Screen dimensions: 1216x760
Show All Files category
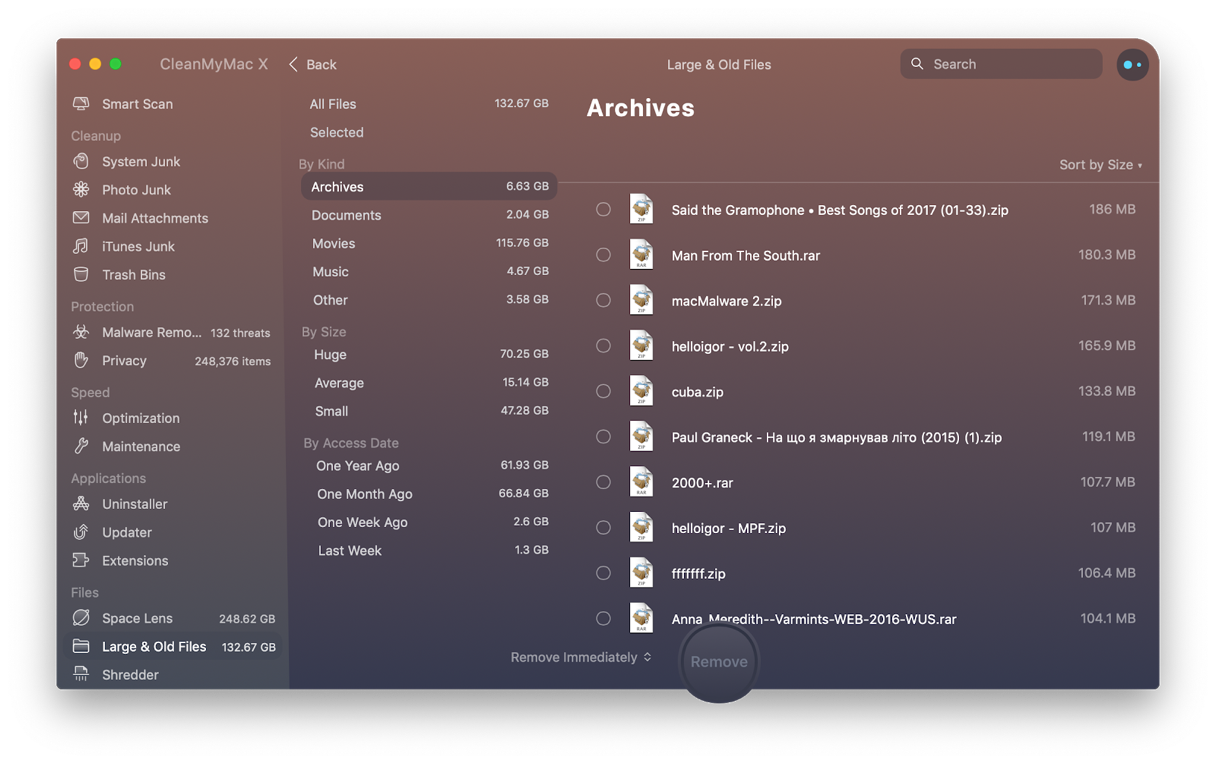coord(428,104)
